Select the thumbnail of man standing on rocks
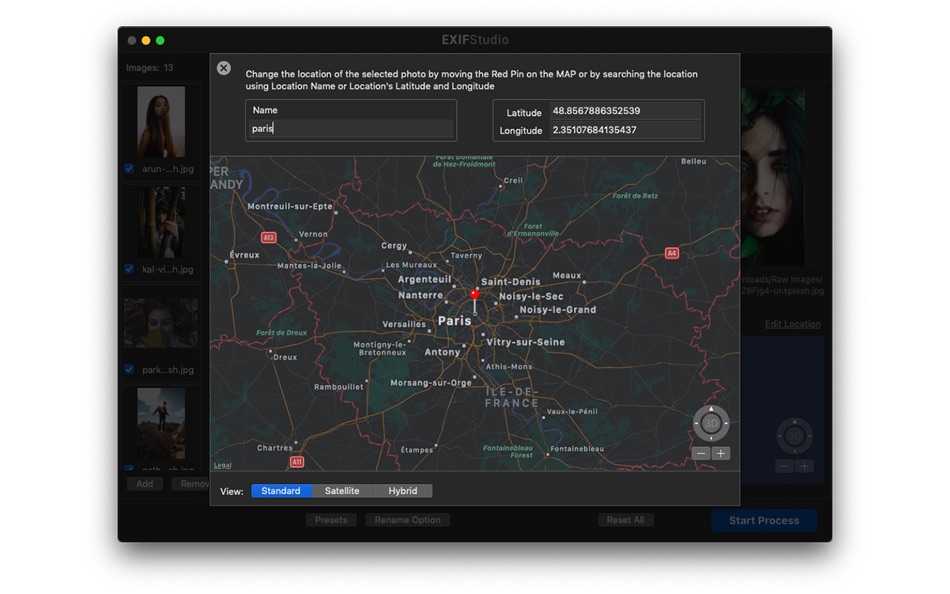The width and height of the screenshot is (950, 594). 161,423
